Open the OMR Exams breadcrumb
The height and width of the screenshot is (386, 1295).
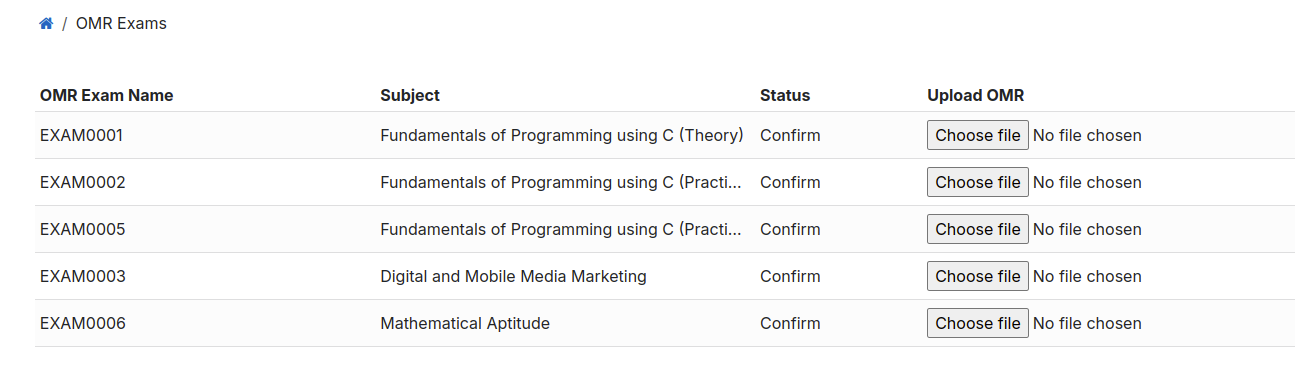click(121, 23)
